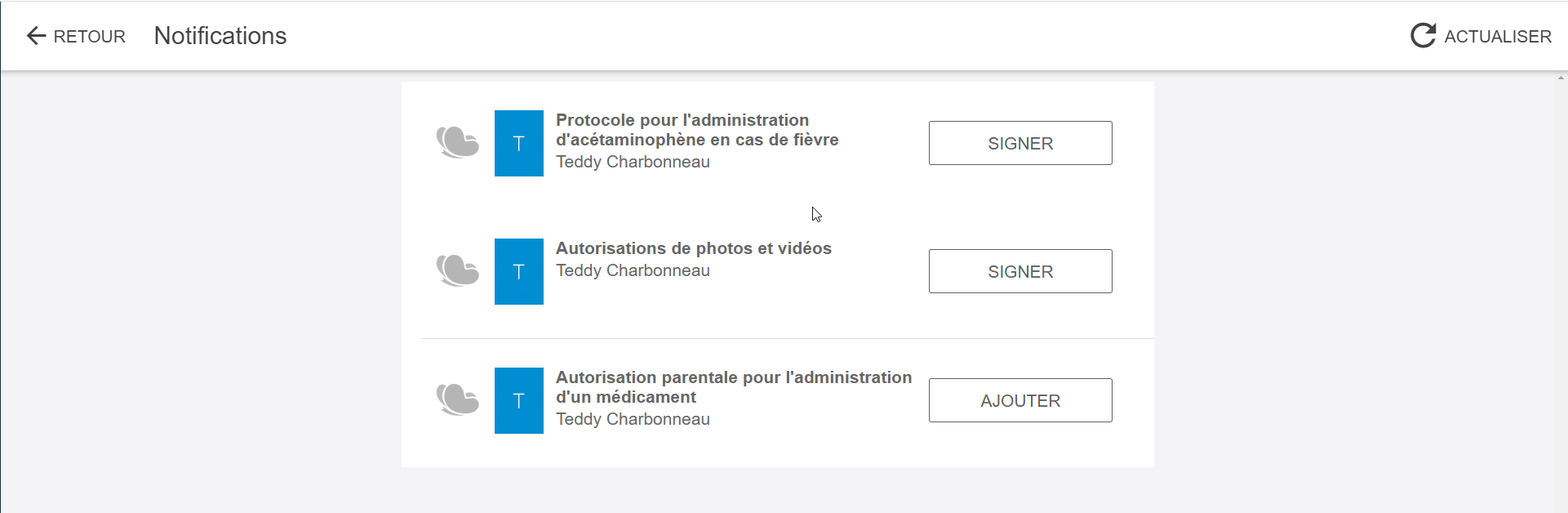The image size is (1568, 513).
Task: Go back using the RETOUR label
Action: pyautogui.click(x=90, y=37)
